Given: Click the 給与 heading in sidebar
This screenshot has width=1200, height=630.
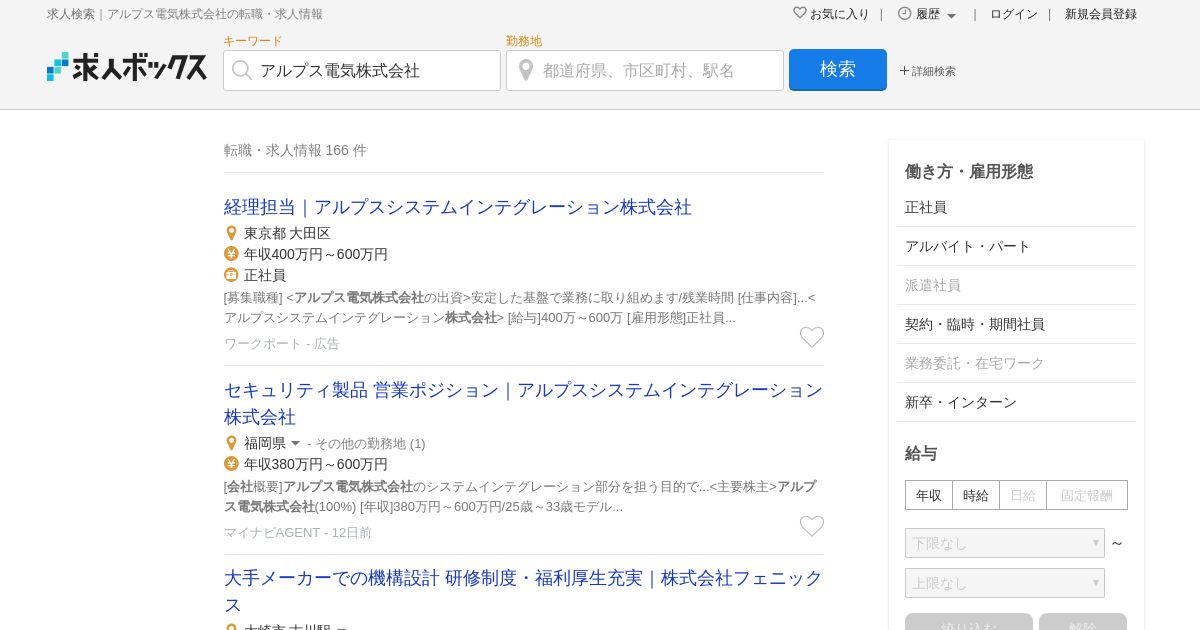Looking at the screenshot, I should (921, 453).
